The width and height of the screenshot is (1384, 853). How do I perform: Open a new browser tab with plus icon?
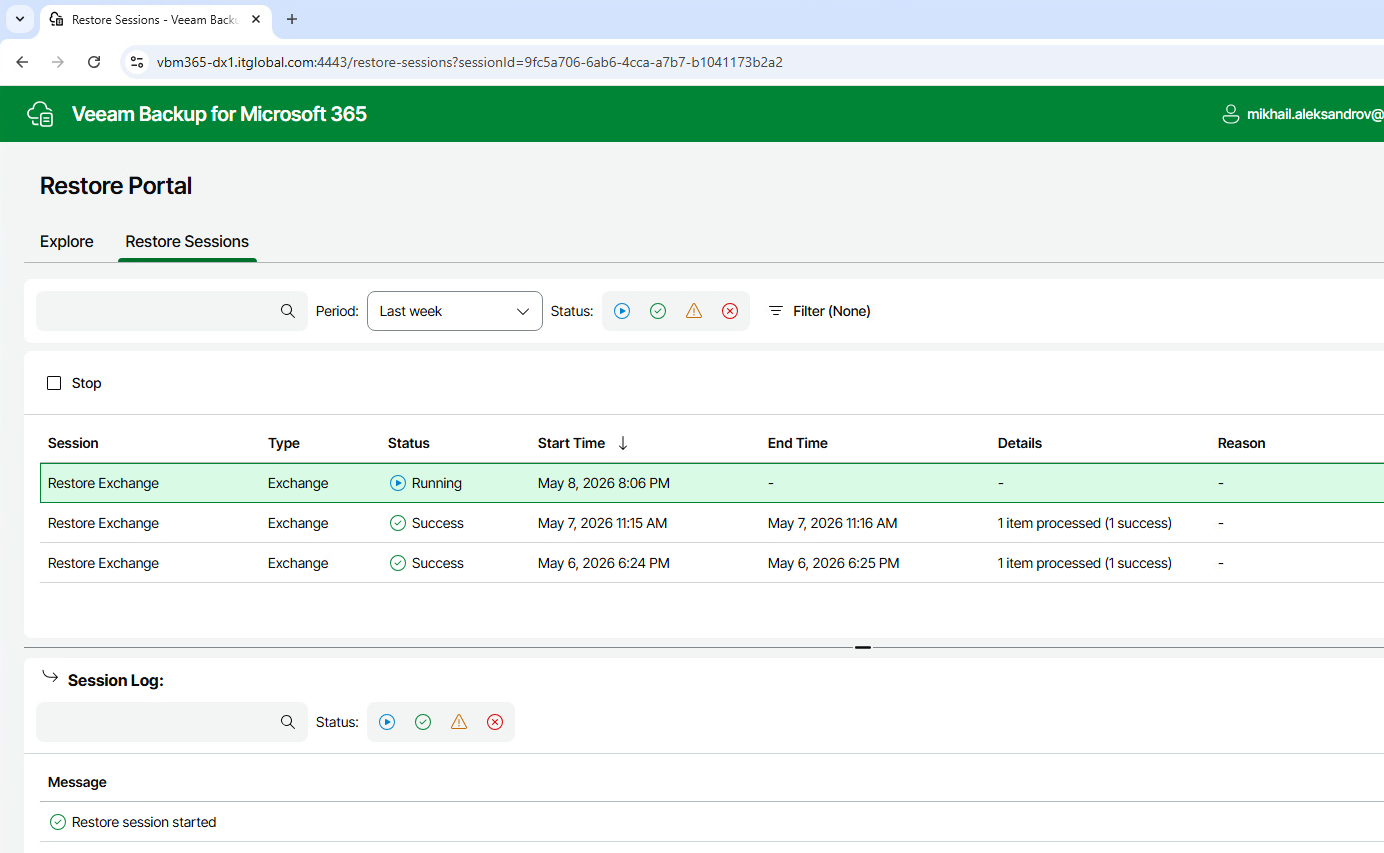click(x=292, y=19)
